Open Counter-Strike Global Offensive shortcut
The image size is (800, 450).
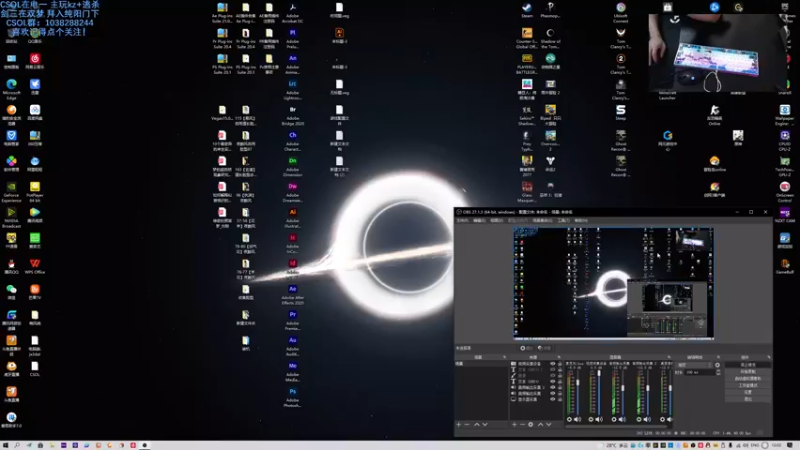click(527, 39)
